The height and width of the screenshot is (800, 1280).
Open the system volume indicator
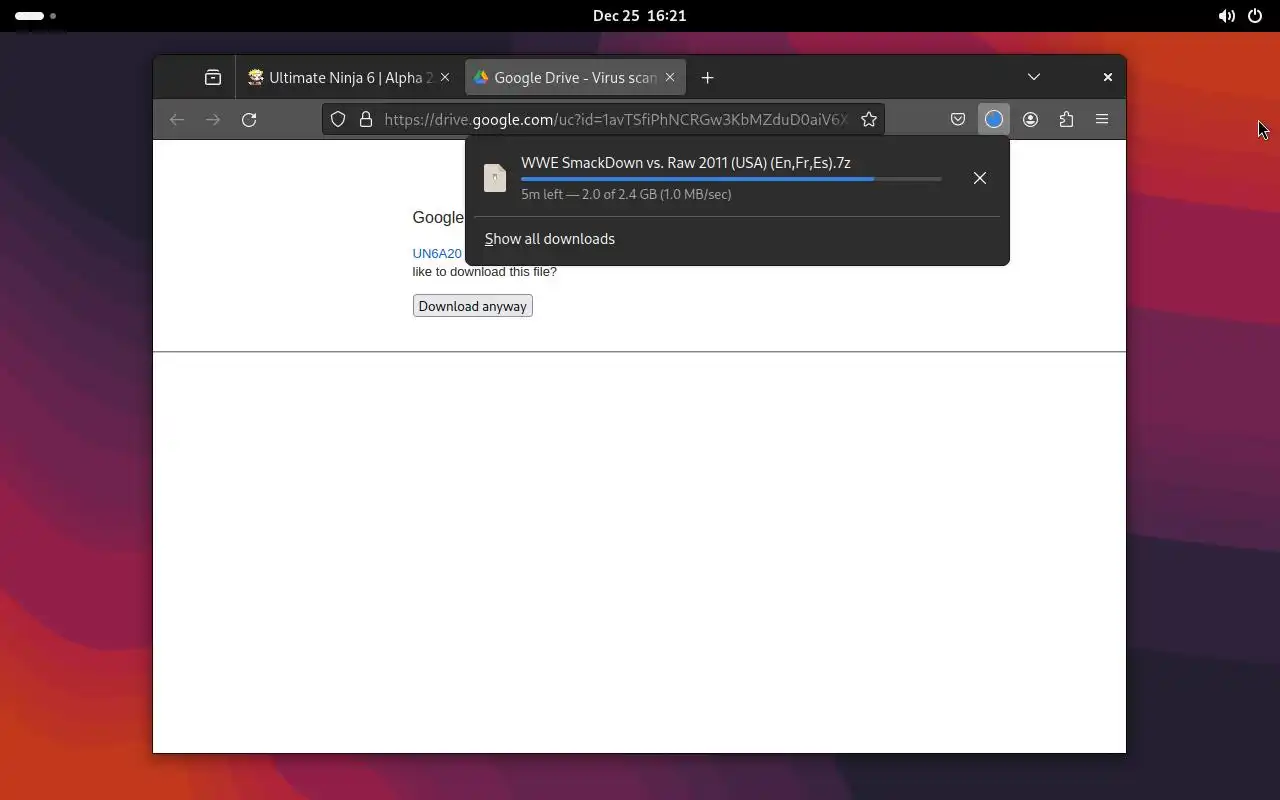click(x=1226, y=16)
